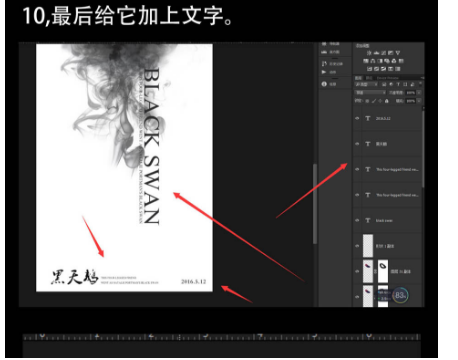
Task: Click the fill percentage field
Action: point(411,101)
